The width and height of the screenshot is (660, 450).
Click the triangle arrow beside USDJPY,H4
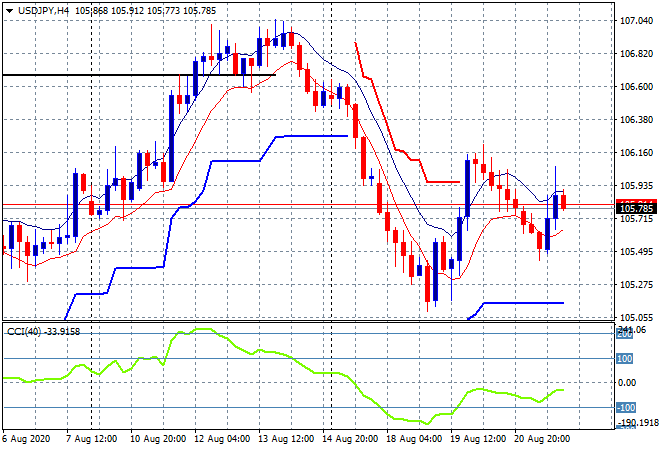coord(9,11)
